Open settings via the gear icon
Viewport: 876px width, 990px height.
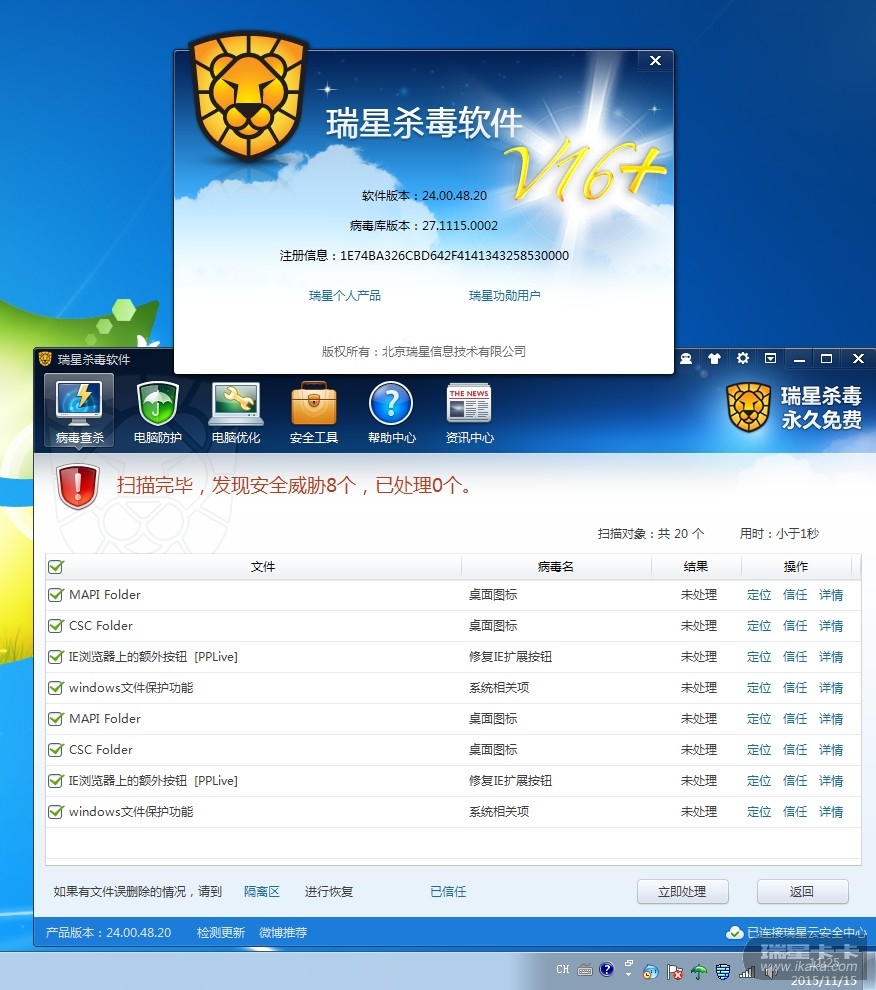coord(743,358)
